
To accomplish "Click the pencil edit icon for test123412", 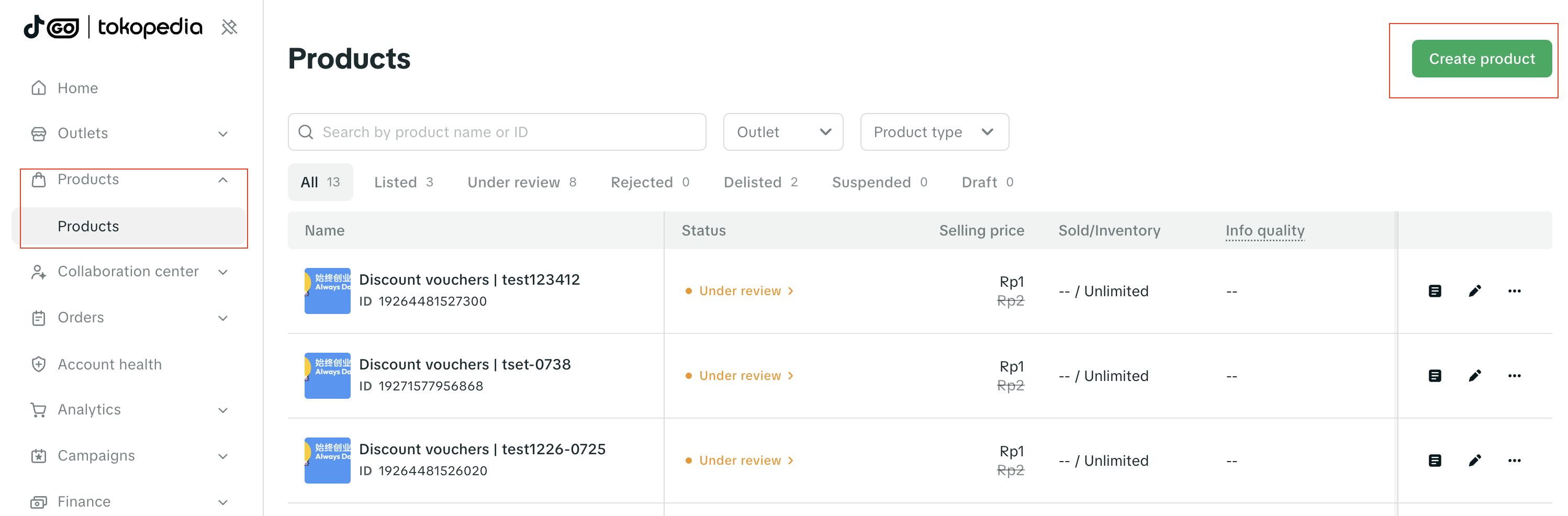I will click(1474, 291).
